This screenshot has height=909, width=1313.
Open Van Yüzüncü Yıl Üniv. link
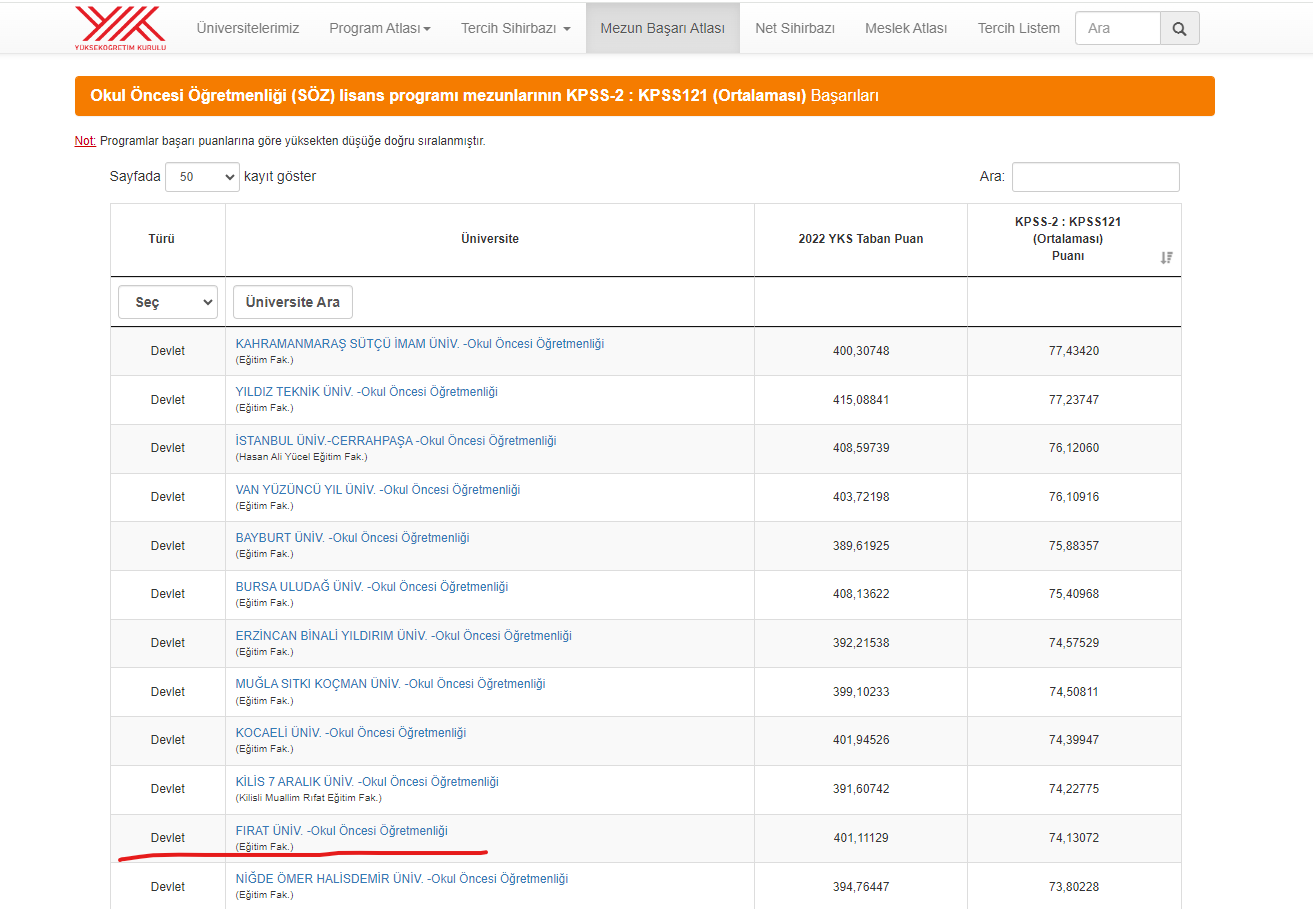(378, 490)
